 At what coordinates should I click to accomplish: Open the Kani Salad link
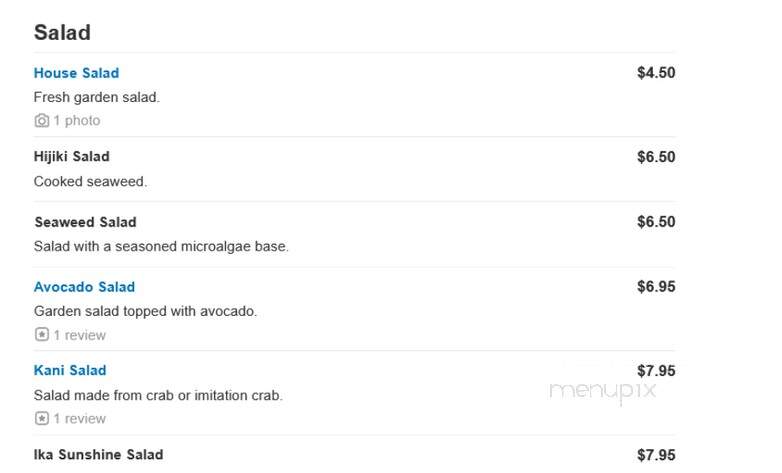70,370
